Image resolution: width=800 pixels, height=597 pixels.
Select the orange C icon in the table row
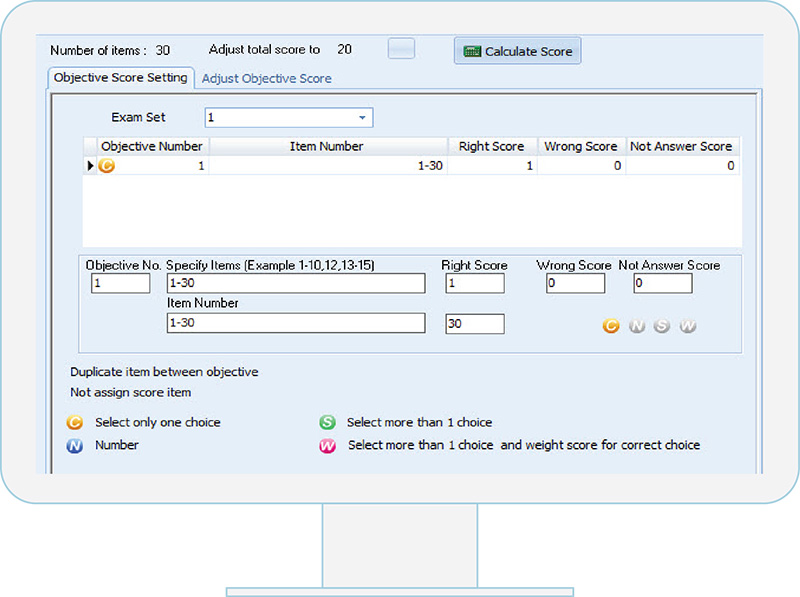click(107, 166)
